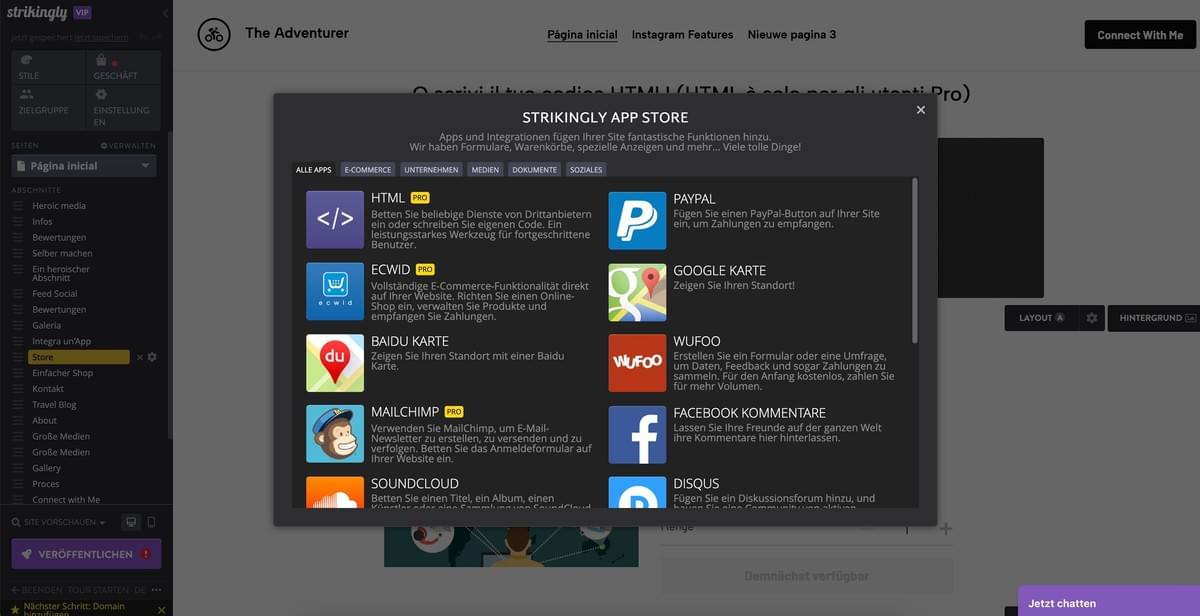The width and height of the screenshot is (1200, 616).
Task: Select the Feed Social section
Action: click(x=55, y=294)
